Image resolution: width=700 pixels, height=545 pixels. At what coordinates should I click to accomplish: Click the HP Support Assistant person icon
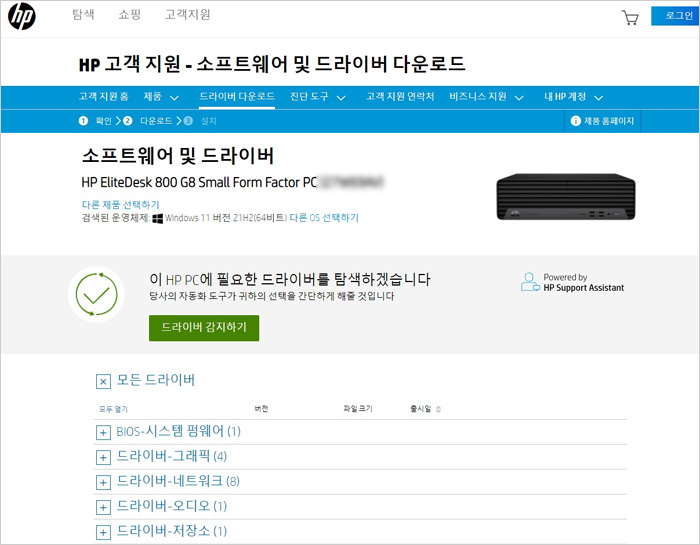click(530, 282)
